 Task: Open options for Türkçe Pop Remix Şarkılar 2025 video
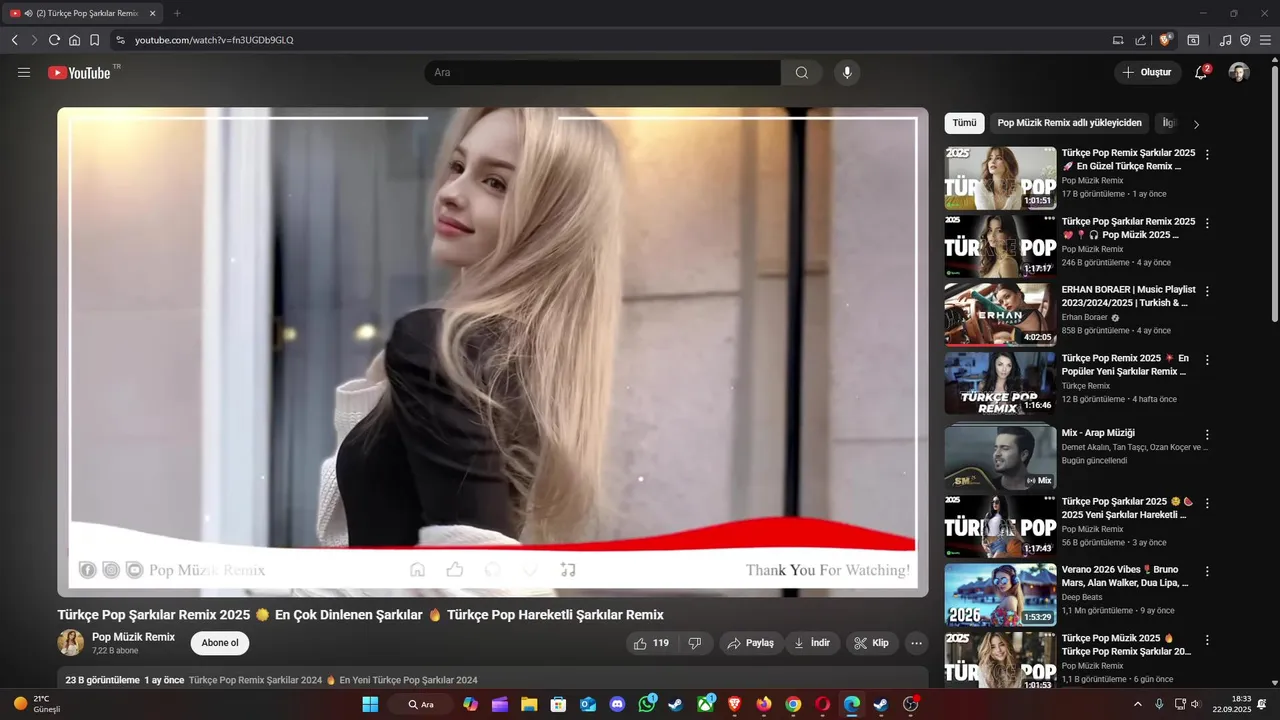click(x=1207, y=155)
